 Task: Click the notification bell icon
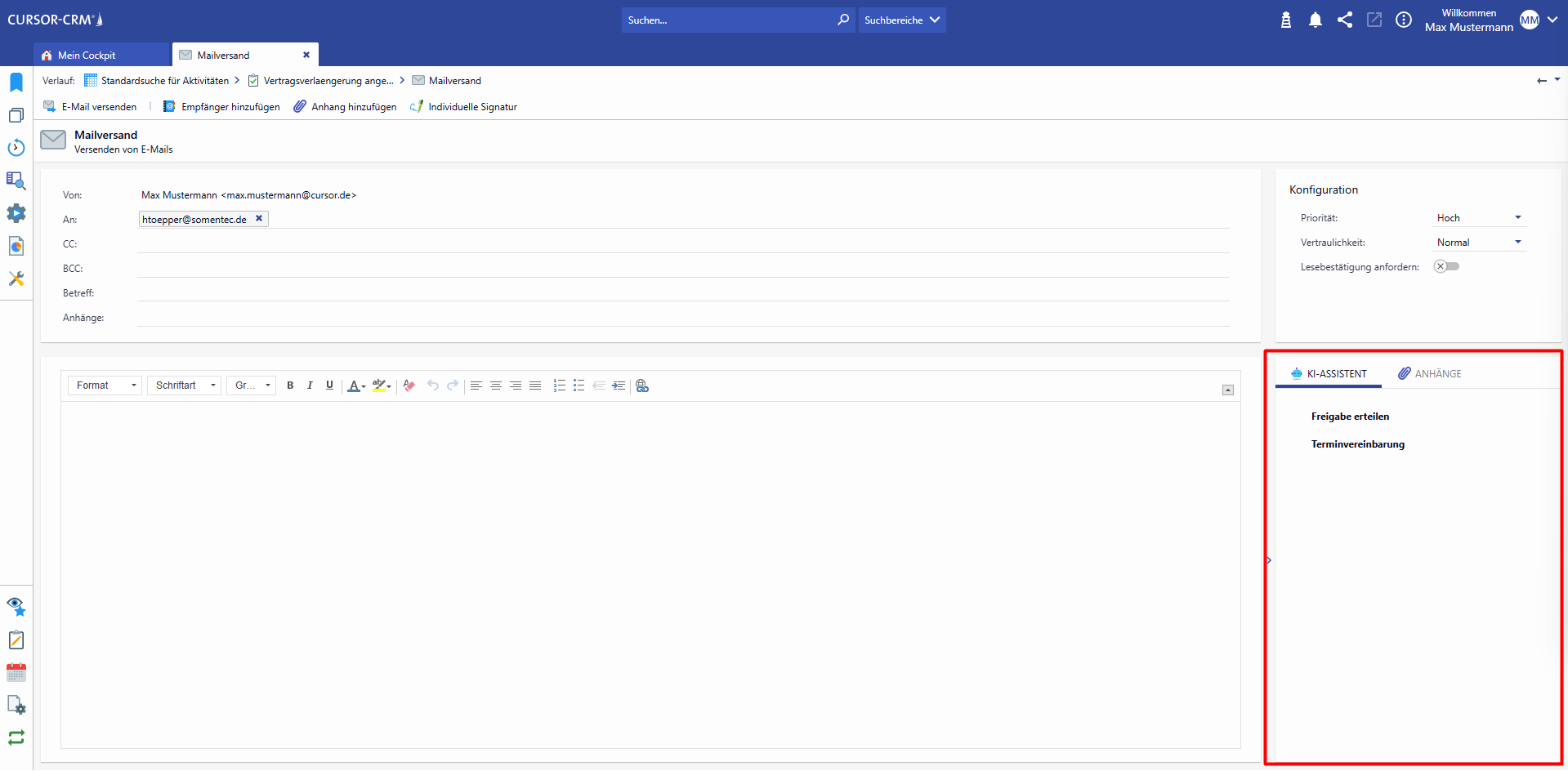coord(1315,20)
